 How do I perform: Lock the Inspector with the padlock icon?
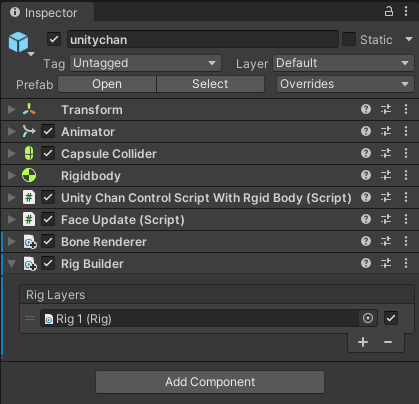click(x=389, y=12)
